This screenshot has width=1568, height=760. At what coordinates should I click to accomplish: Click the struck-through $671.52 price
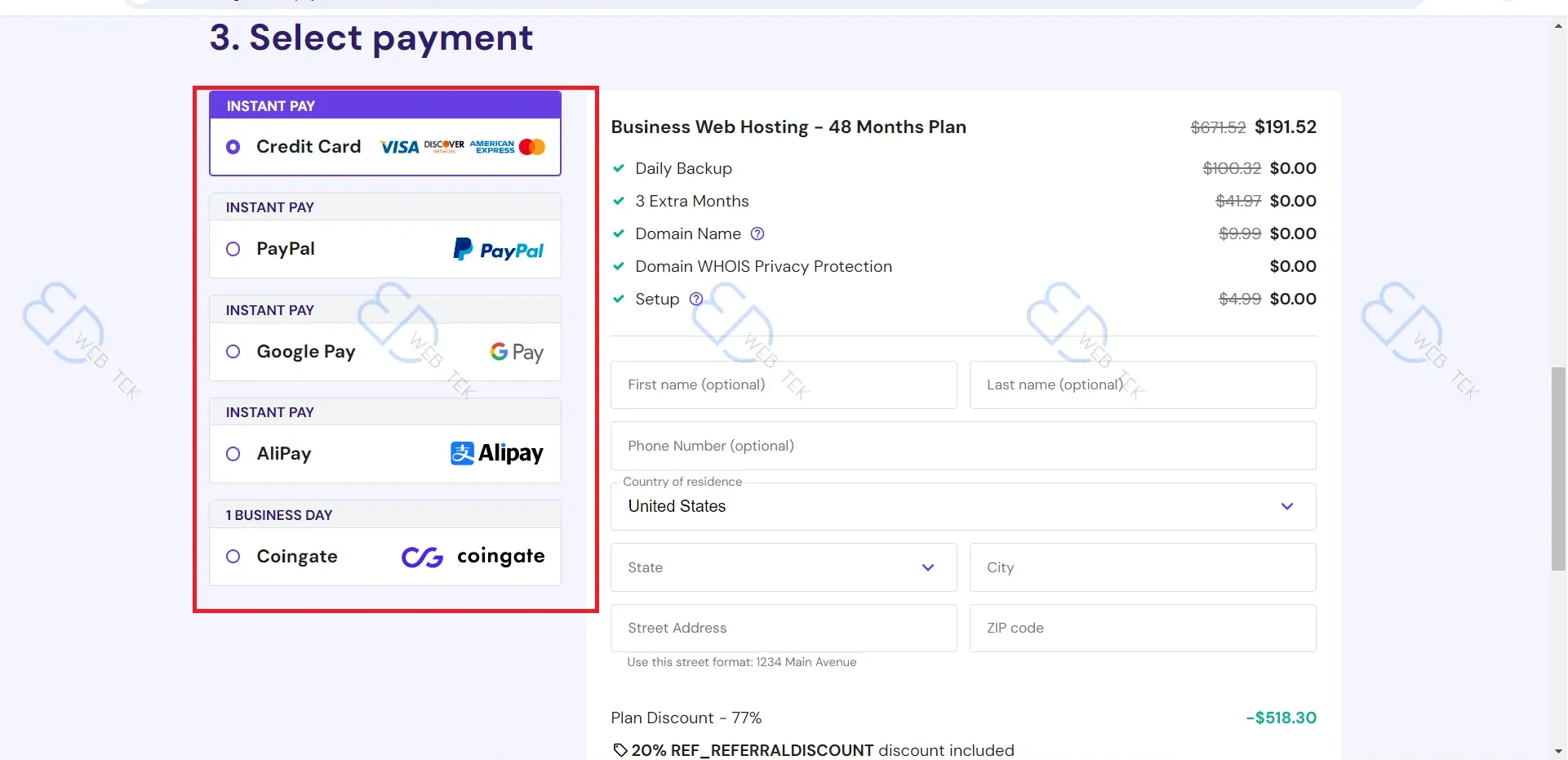pyautogui.click(x=1218, y=127)
